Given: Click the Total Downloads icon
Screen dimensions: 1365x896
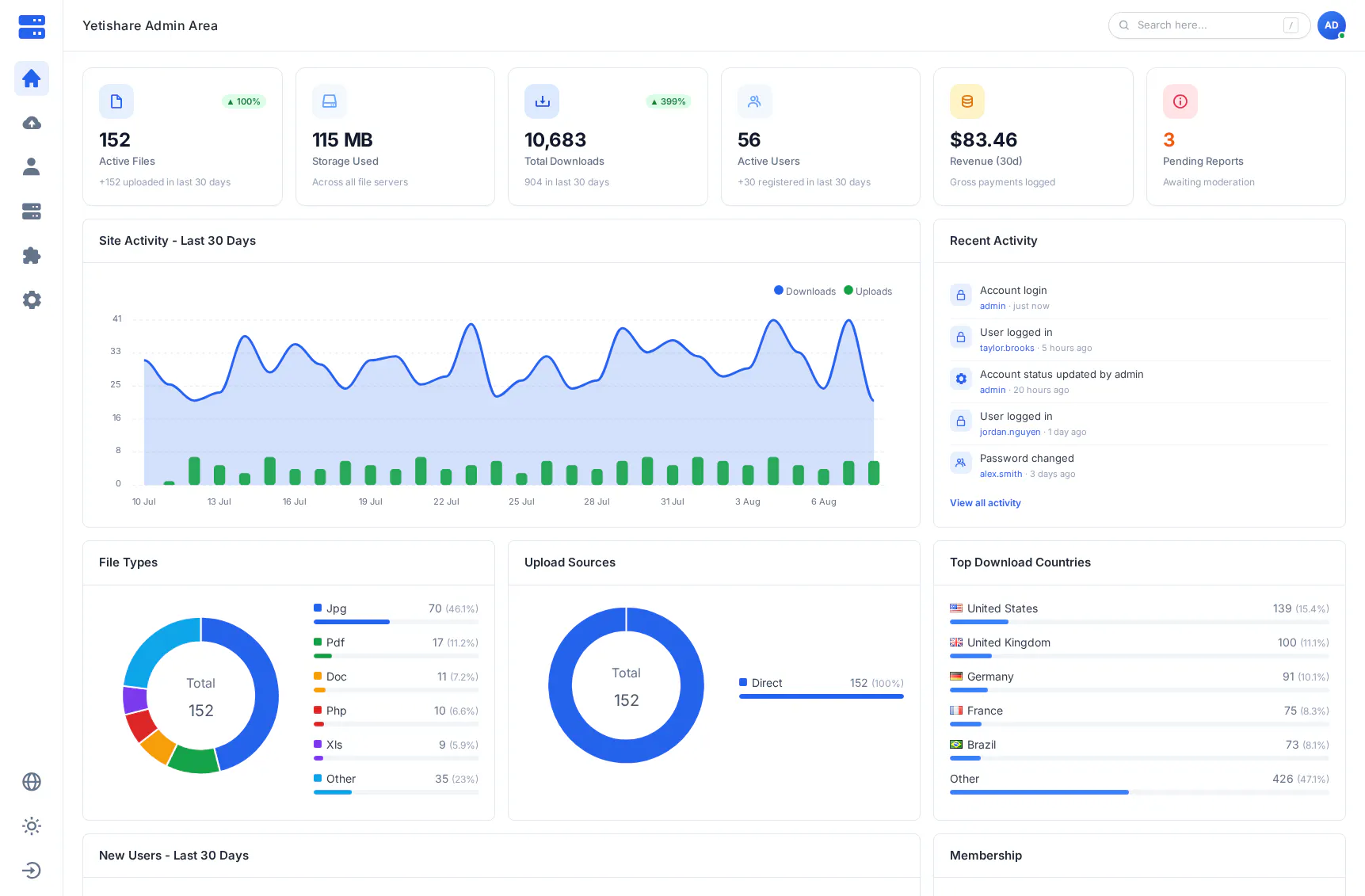Looking at the screenshot, I should [x=542, y=101].
